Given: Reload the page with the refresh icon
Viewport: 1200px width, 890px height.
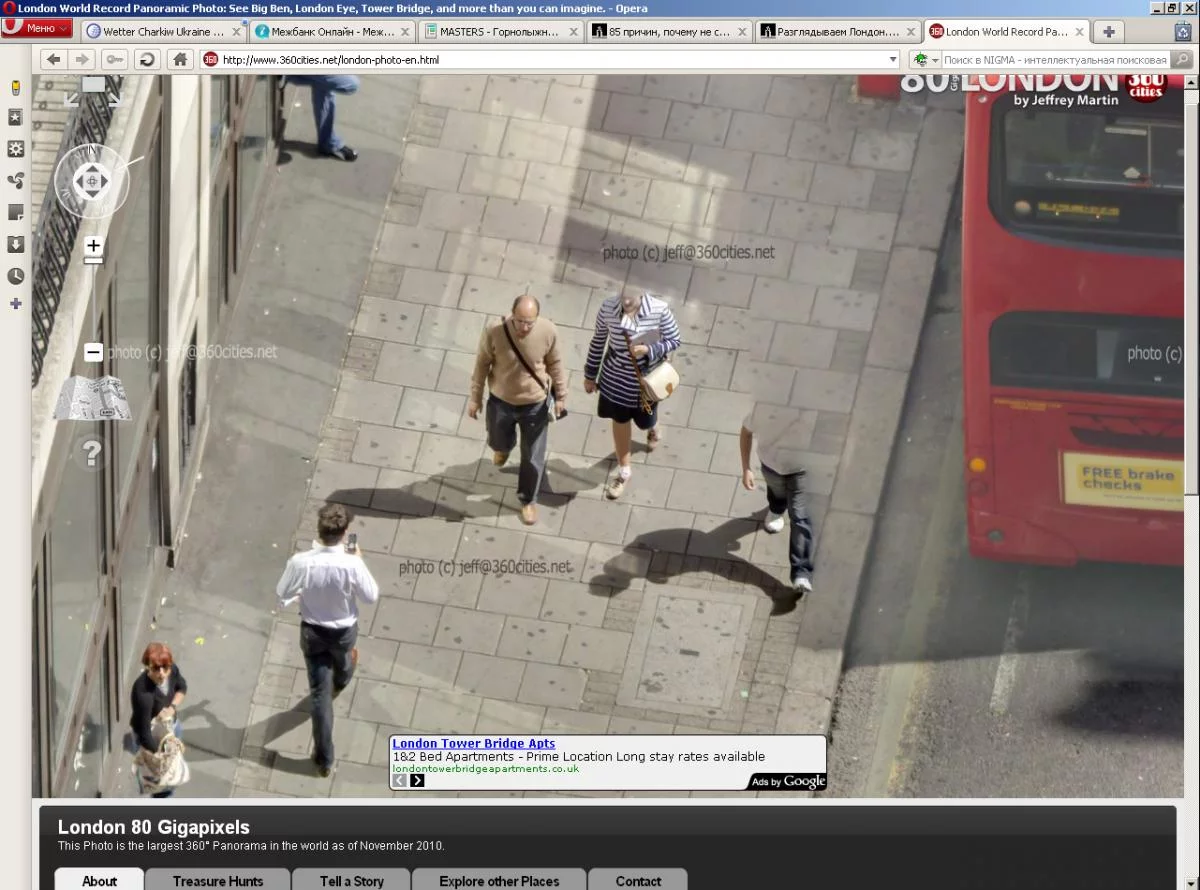Looking at the screenshot, I should click(147, 59).
